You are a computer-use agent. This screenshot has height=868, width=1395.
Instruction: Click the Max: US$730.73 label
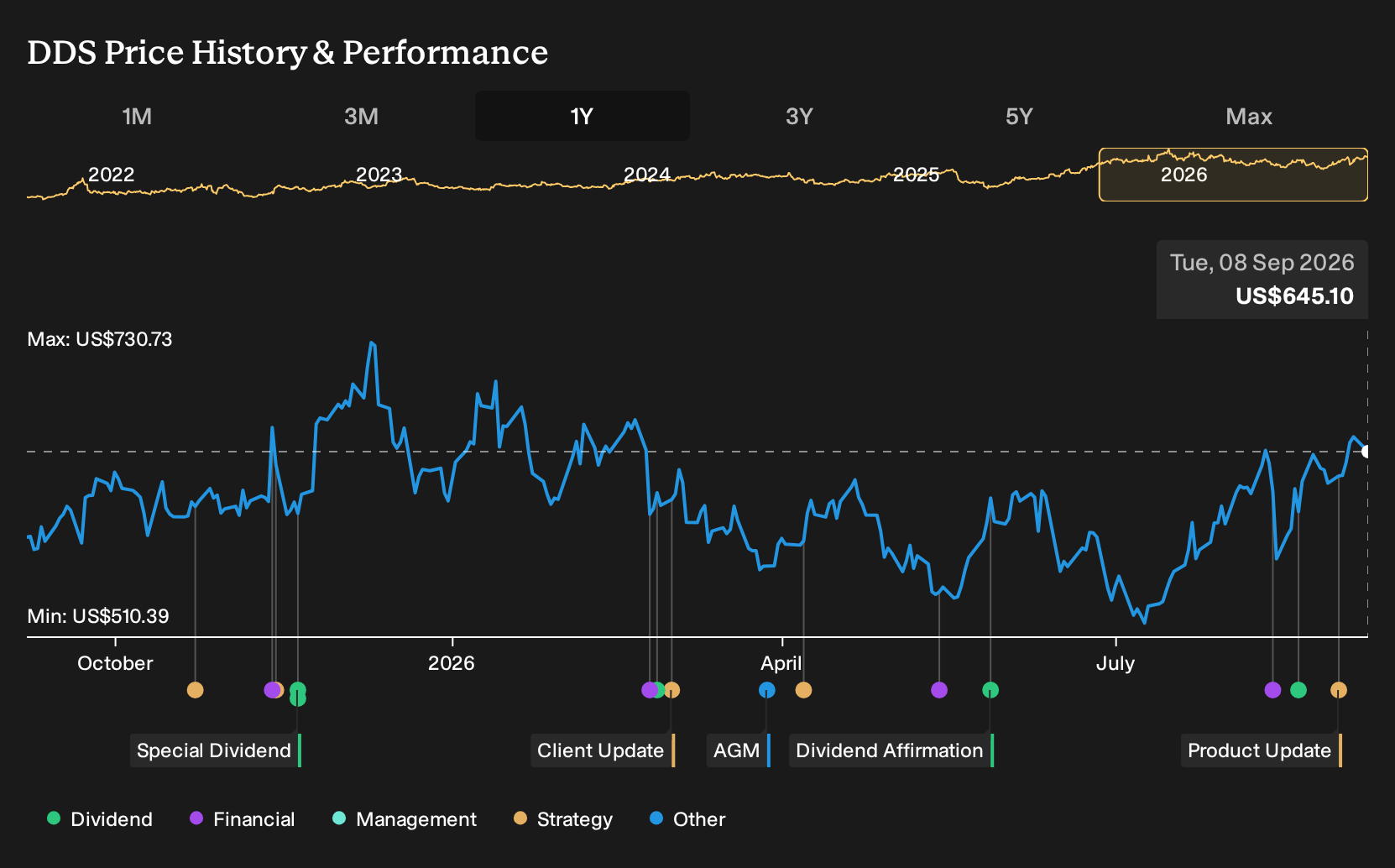pyautogui.click(x=100, y=339)
